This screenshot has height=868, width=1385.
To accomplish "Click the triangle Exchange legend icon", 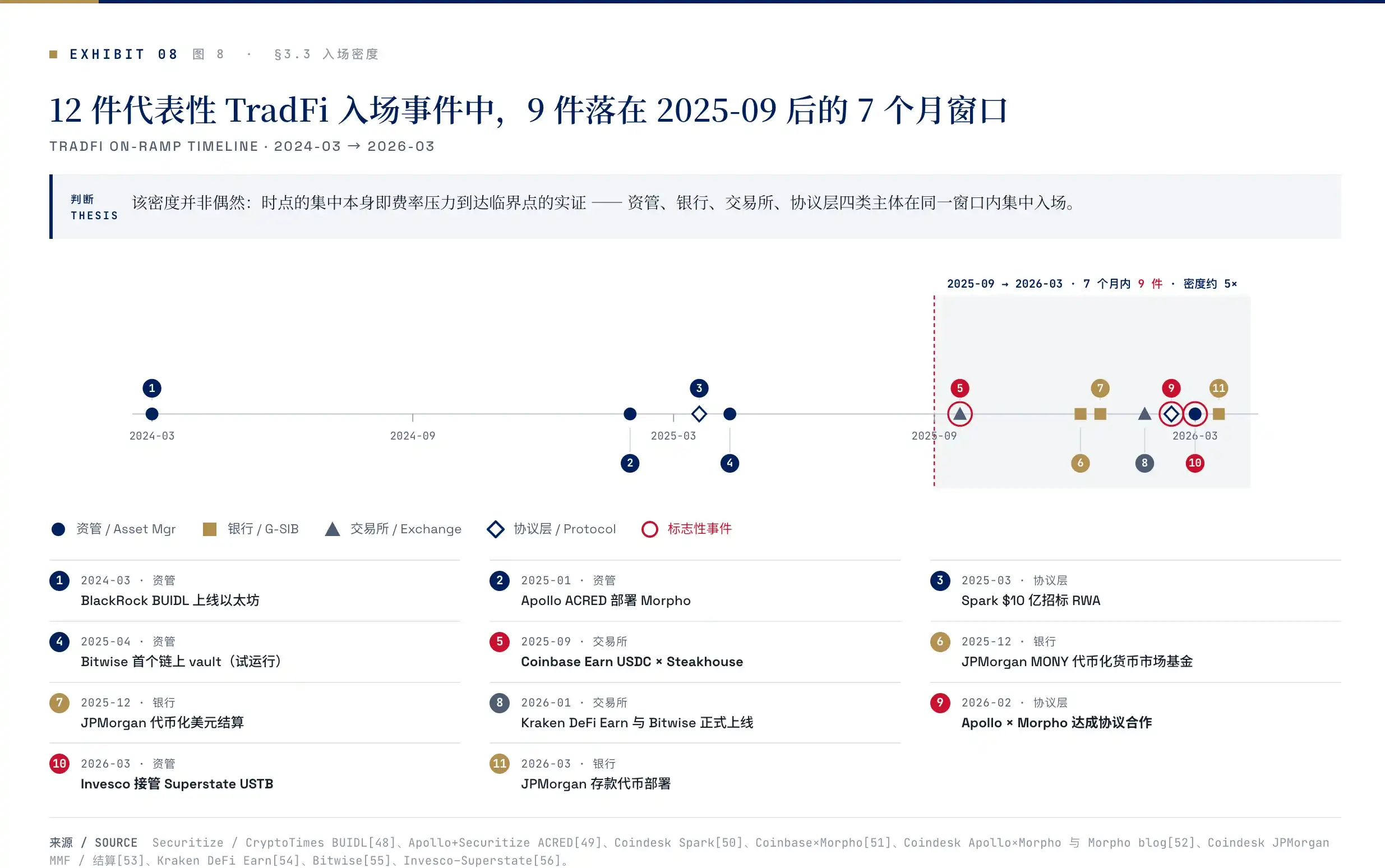I will [x=333, y=529].
